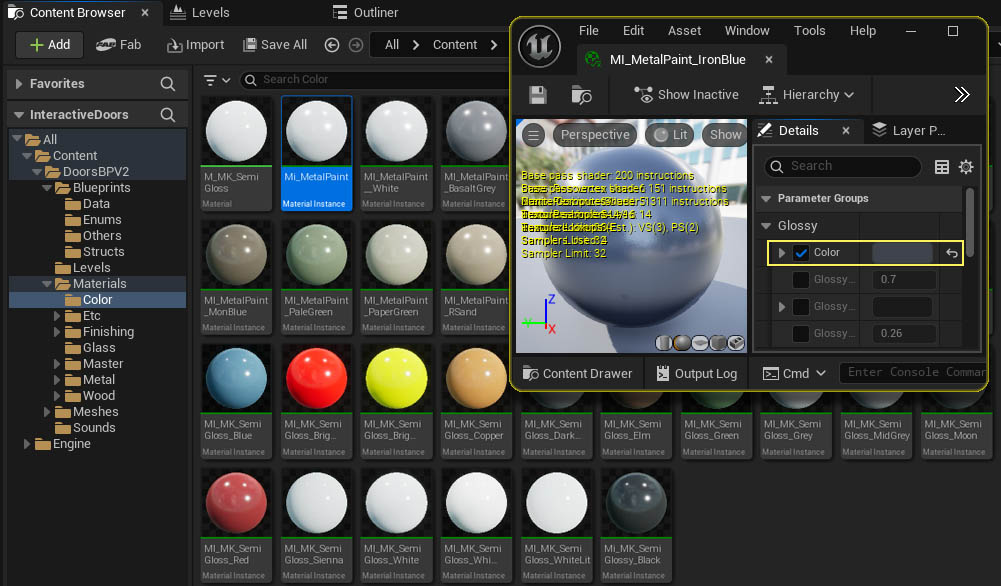Image resolution: width=1001 pixels, height=586 pixels.
Task: Expand the Color parameter row arrow
Action: pyautogui.click(x=781, y=253)
